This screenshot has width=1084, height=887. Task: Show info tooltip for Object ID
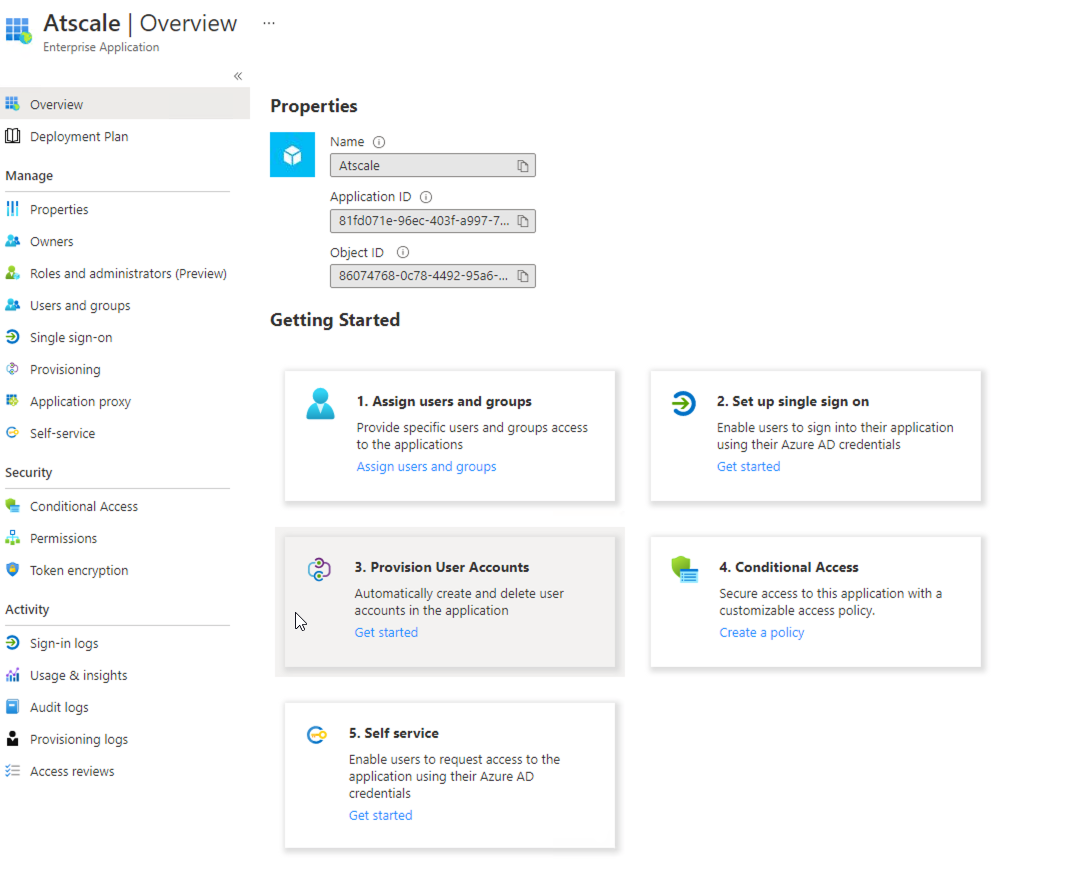tap(403, 252)
